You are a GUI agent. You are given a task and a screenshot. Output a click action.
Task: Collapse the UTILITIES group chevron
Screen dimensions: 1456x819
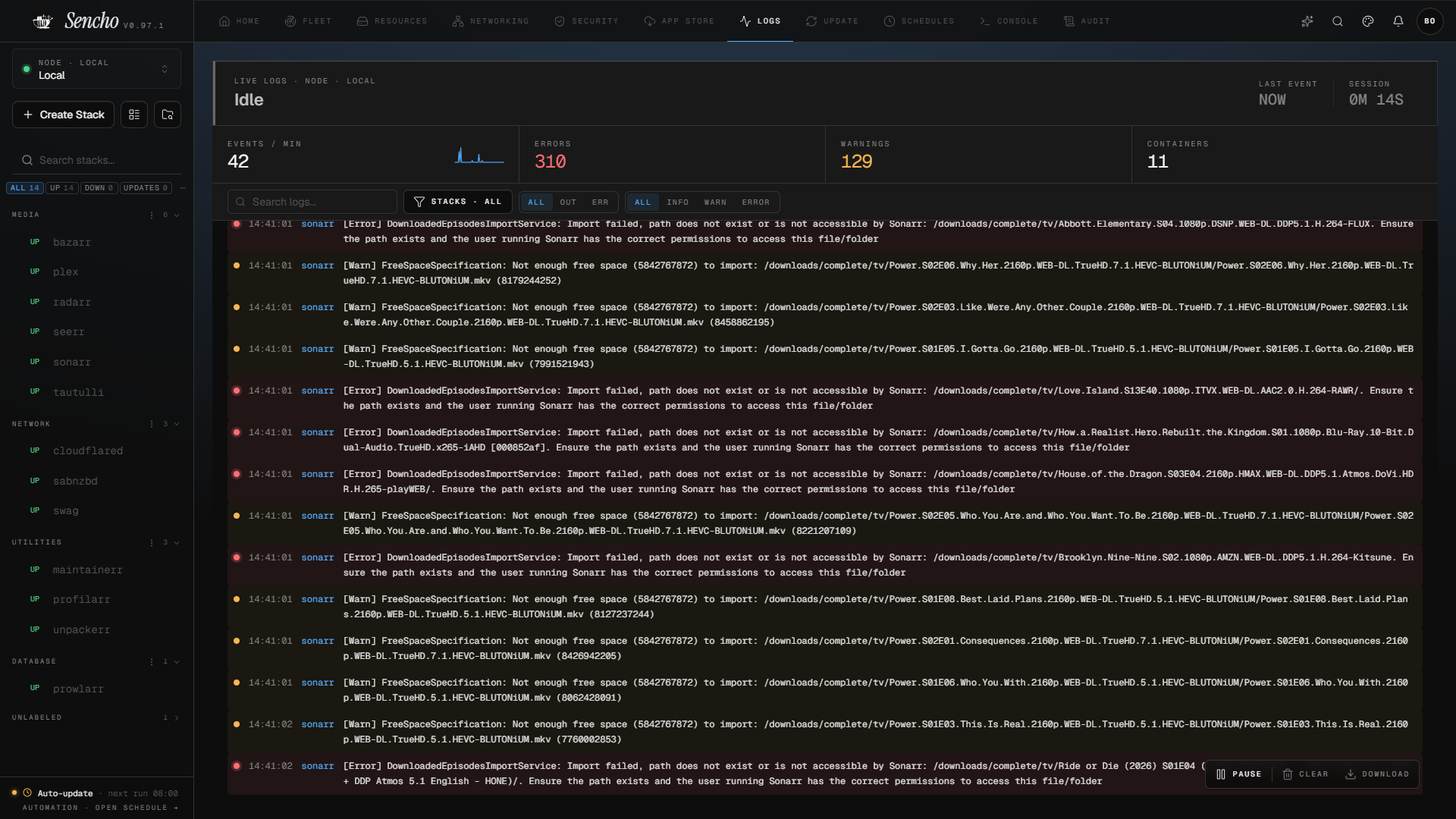click(177, 542)
